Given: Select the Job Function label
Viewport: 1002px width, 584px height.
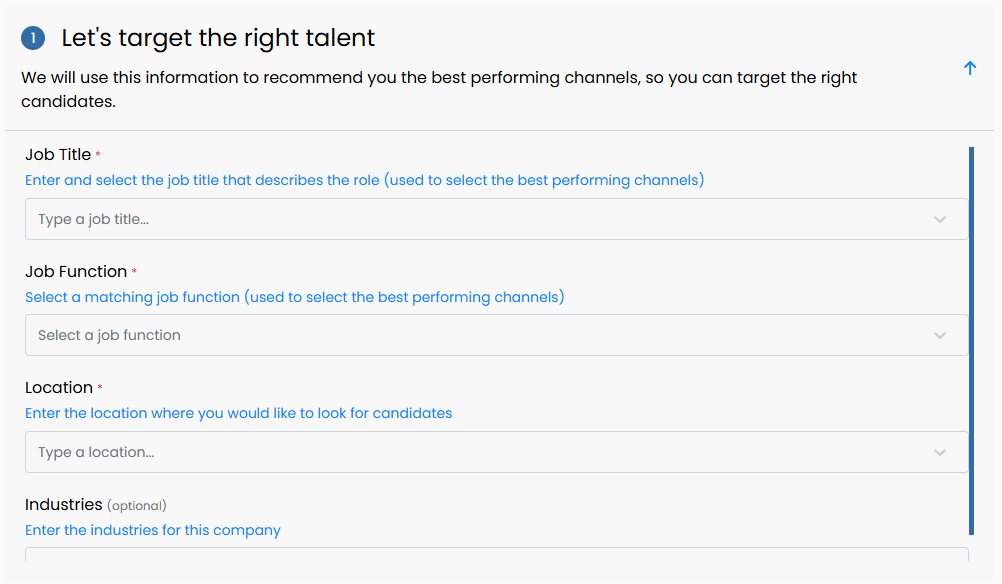Looking at the screenshot, I should pos(76,272).
